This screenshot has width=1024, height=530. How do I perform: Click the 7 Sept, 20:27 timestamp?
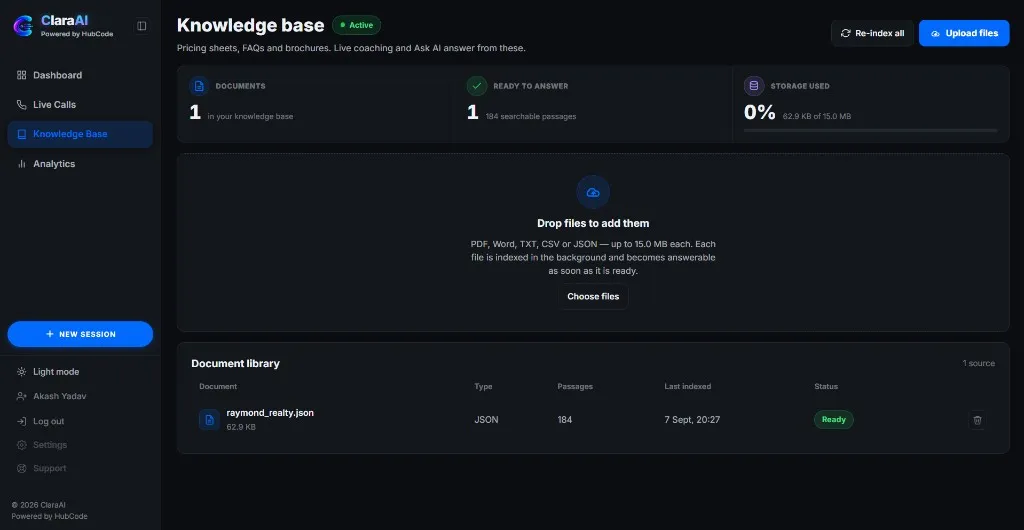pyautogui.click(x=692, y=420)
